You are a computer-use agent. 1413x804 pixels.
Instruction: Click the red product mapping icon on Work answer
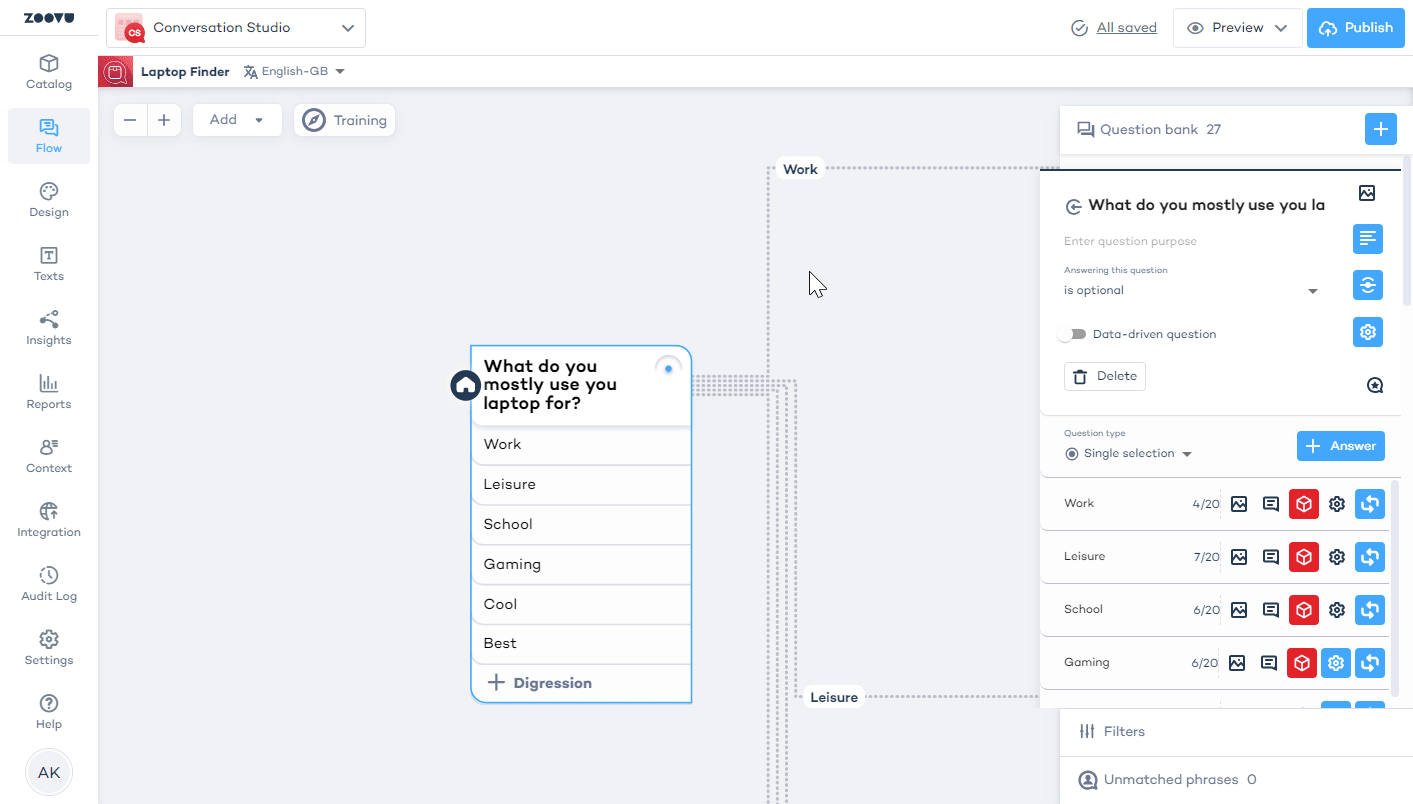point(1303,504)
